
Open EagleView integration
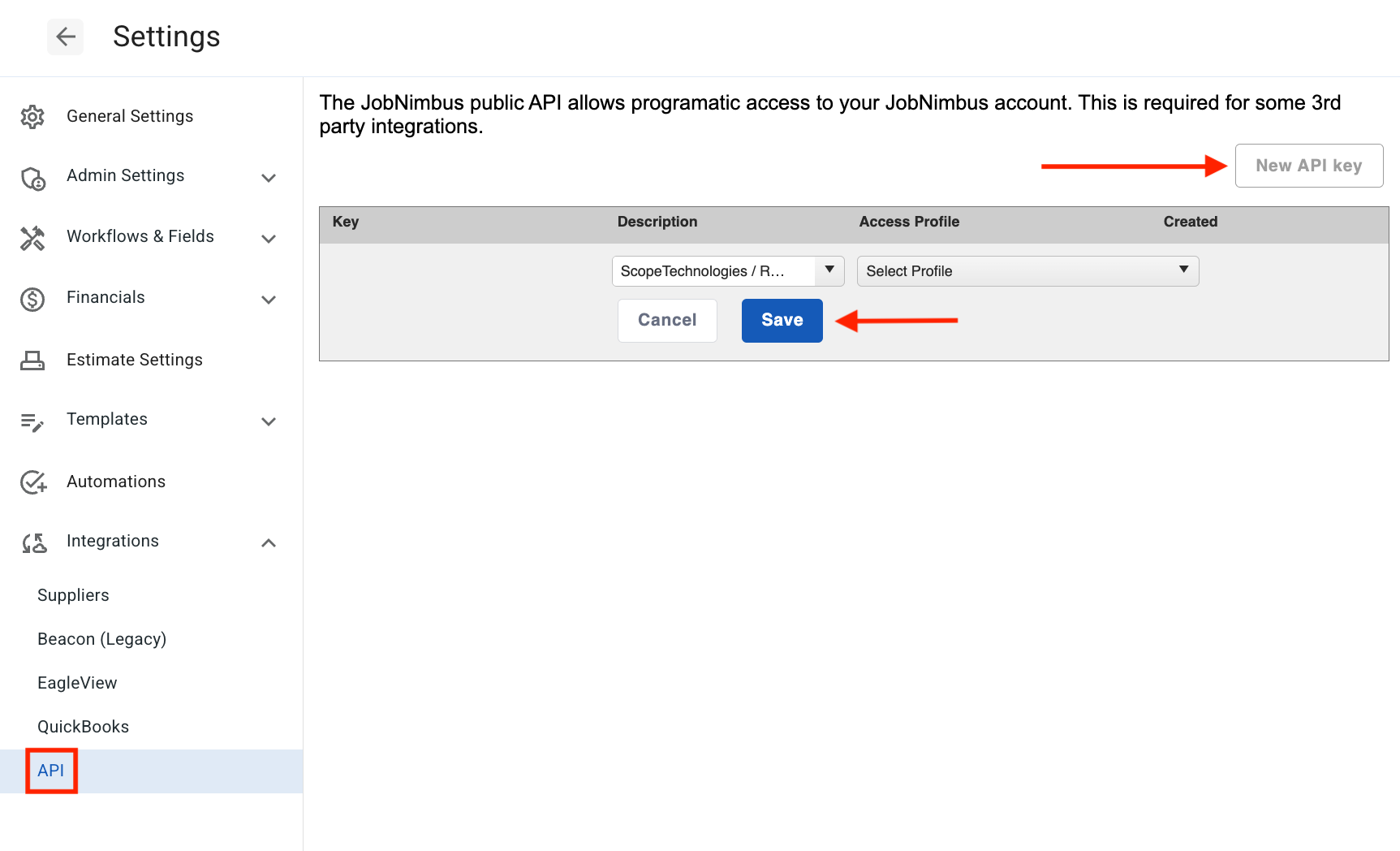(x=77, y=683)
